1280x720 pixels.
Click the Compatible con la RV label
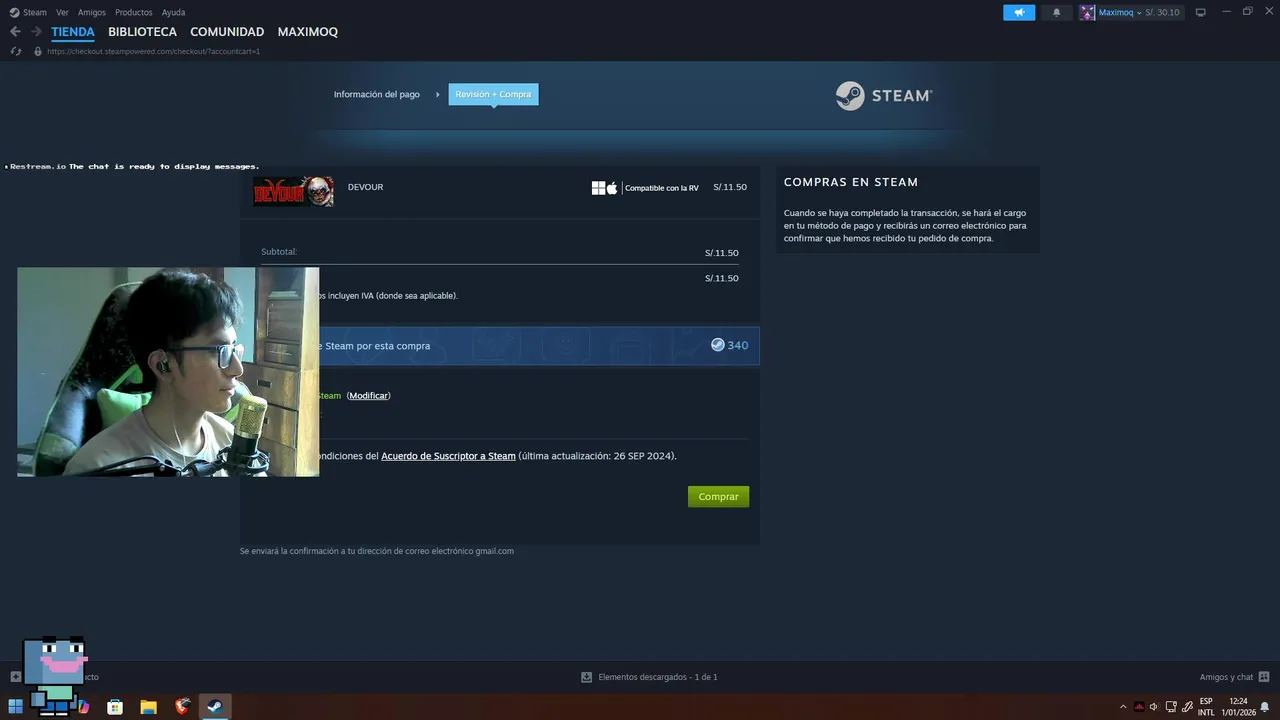(662, 188)
